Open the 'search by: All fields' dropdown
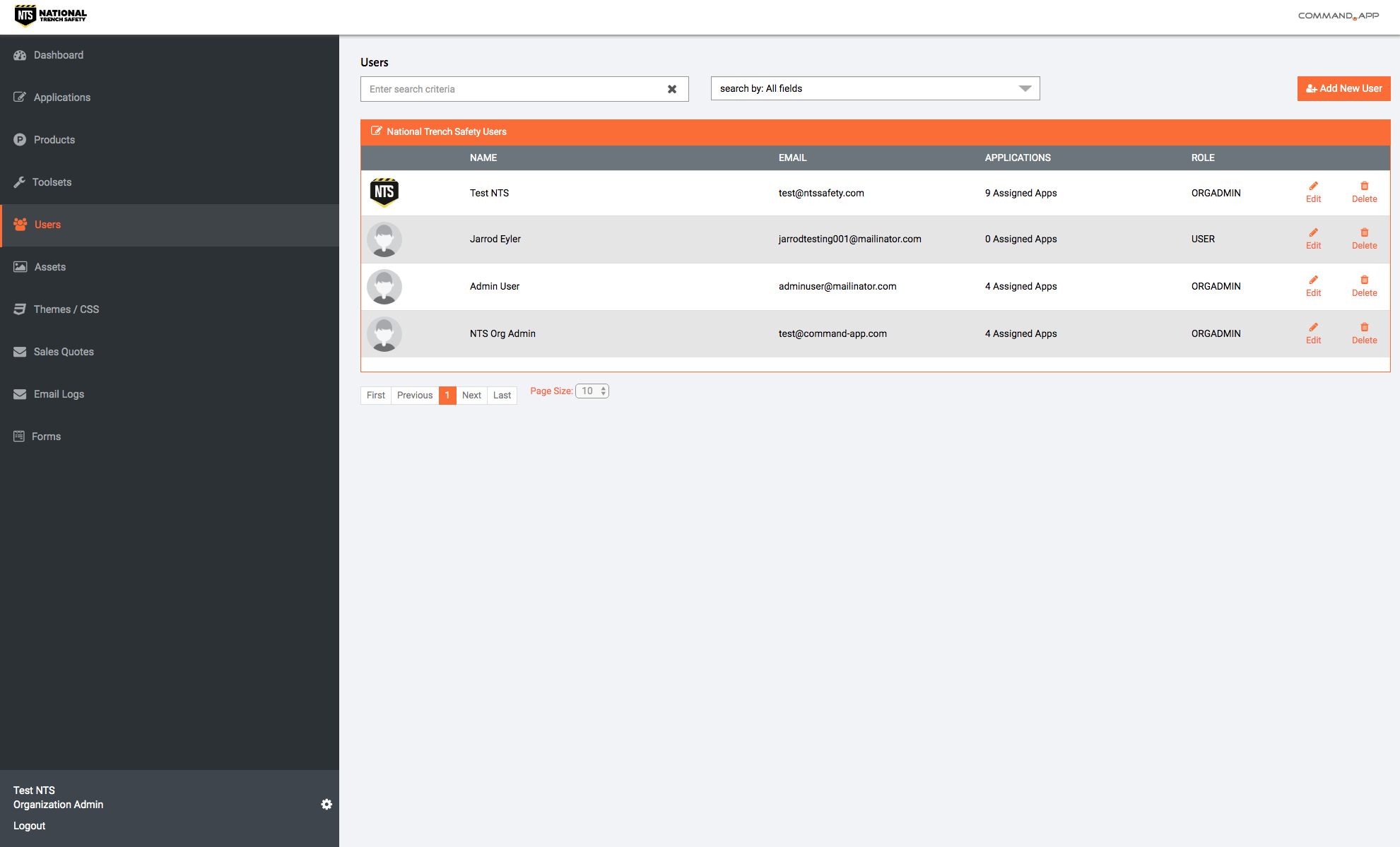Screen dimensions: 1400x847 click(x=875, y=88)
